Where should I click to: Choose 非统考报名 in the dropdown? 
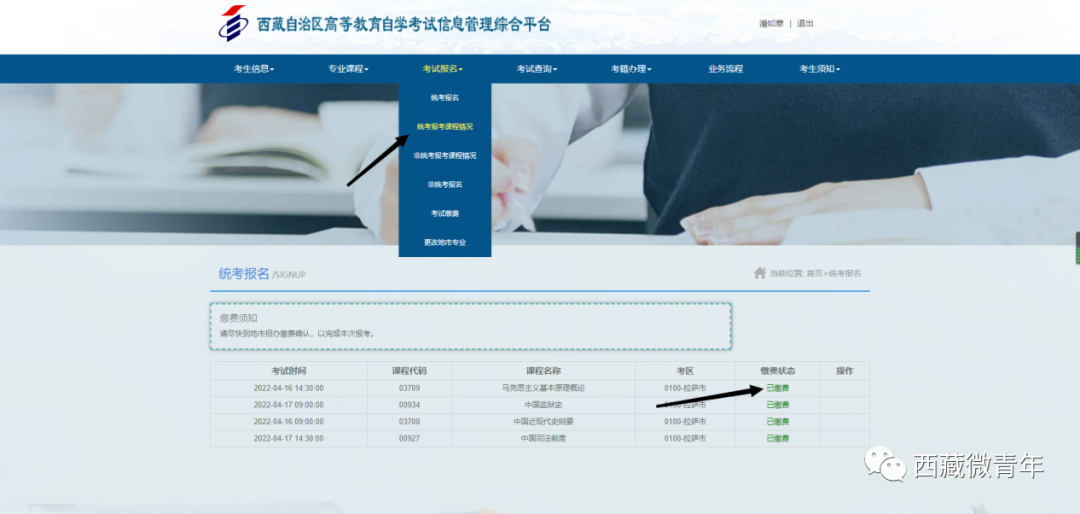pos(445,185)
